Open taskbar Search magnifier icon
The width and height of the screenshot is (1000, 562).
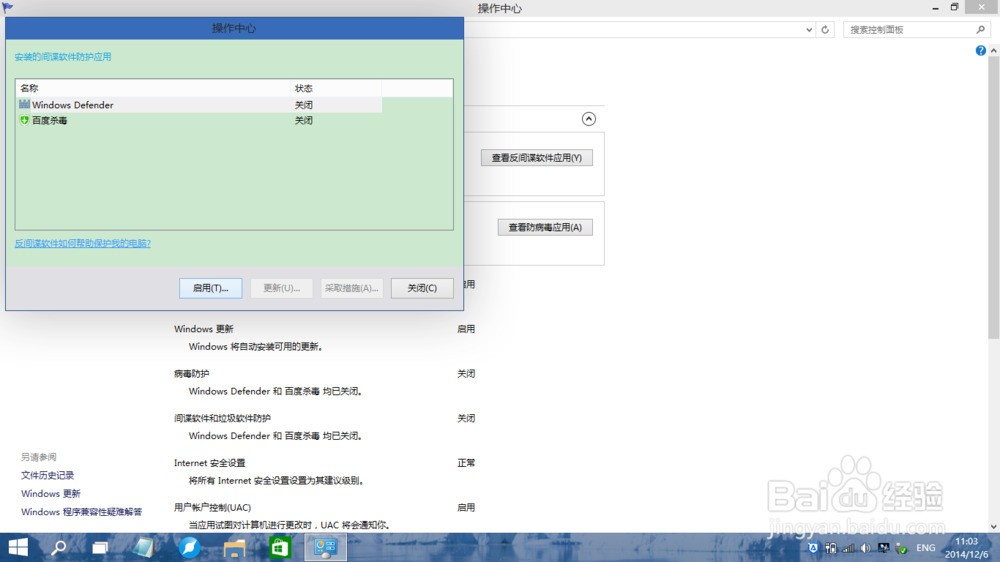(58, 547)
